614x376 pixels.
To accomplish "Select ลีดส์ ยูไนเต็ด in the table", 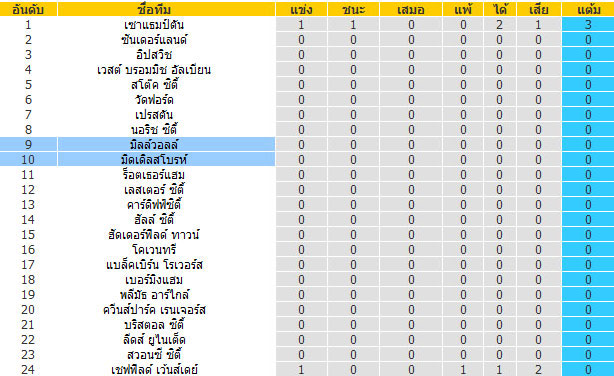I will click(x=154, y=340).
